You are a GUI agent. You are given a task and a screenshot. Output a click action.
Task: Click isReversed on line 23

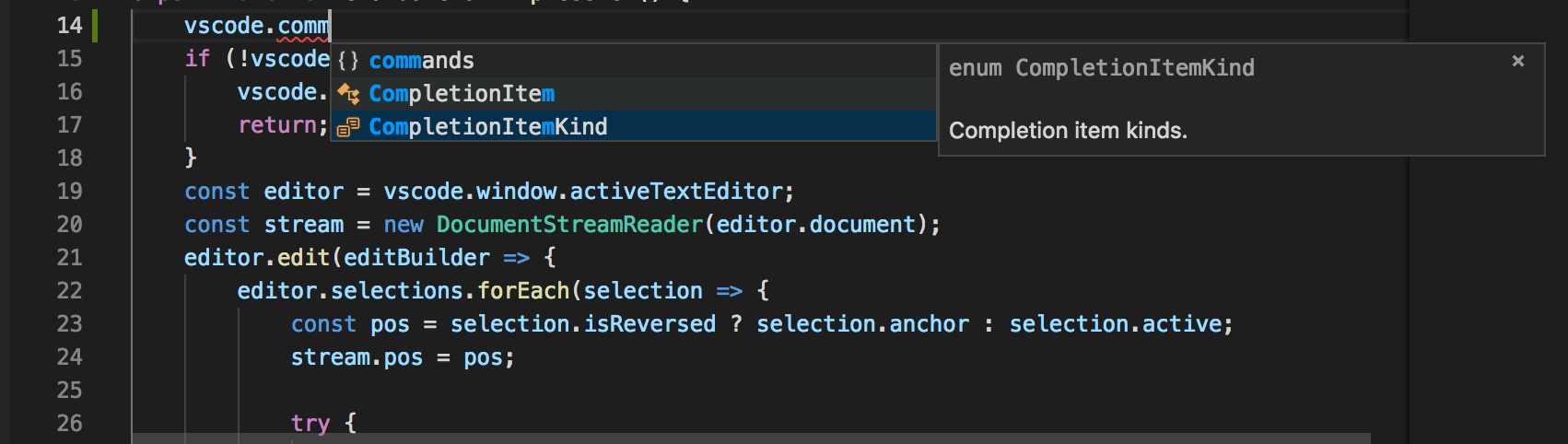(649, 324)
